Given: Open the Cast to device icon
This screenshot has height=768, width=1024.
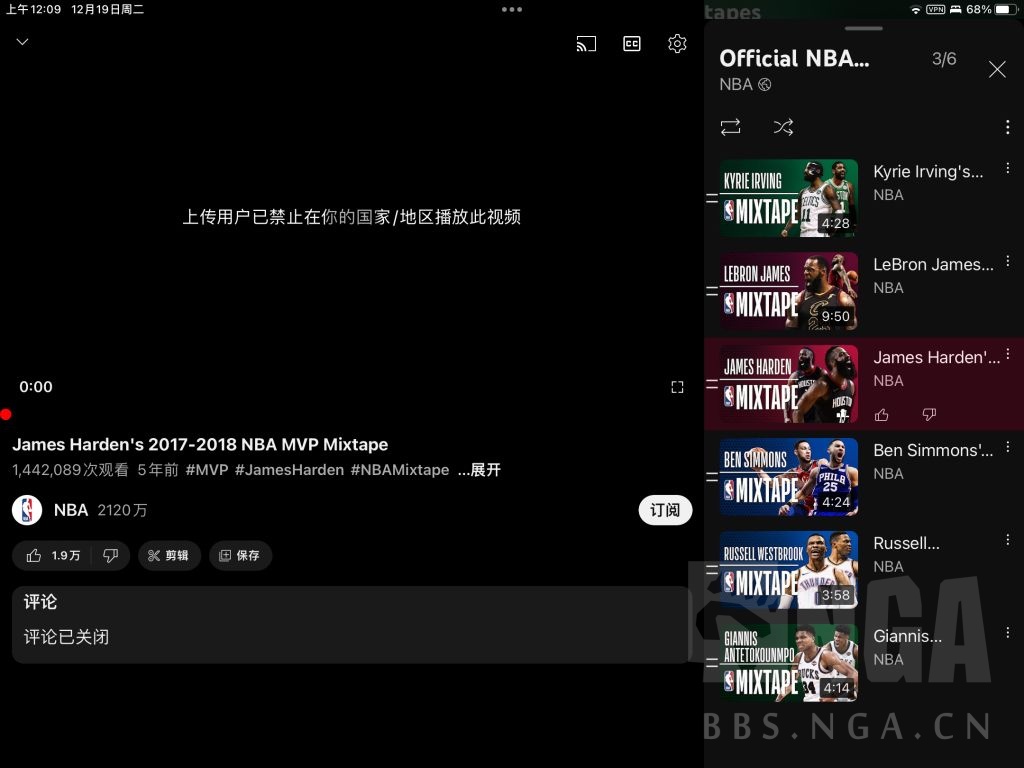Looking at the screenshot, I should 586,43.
